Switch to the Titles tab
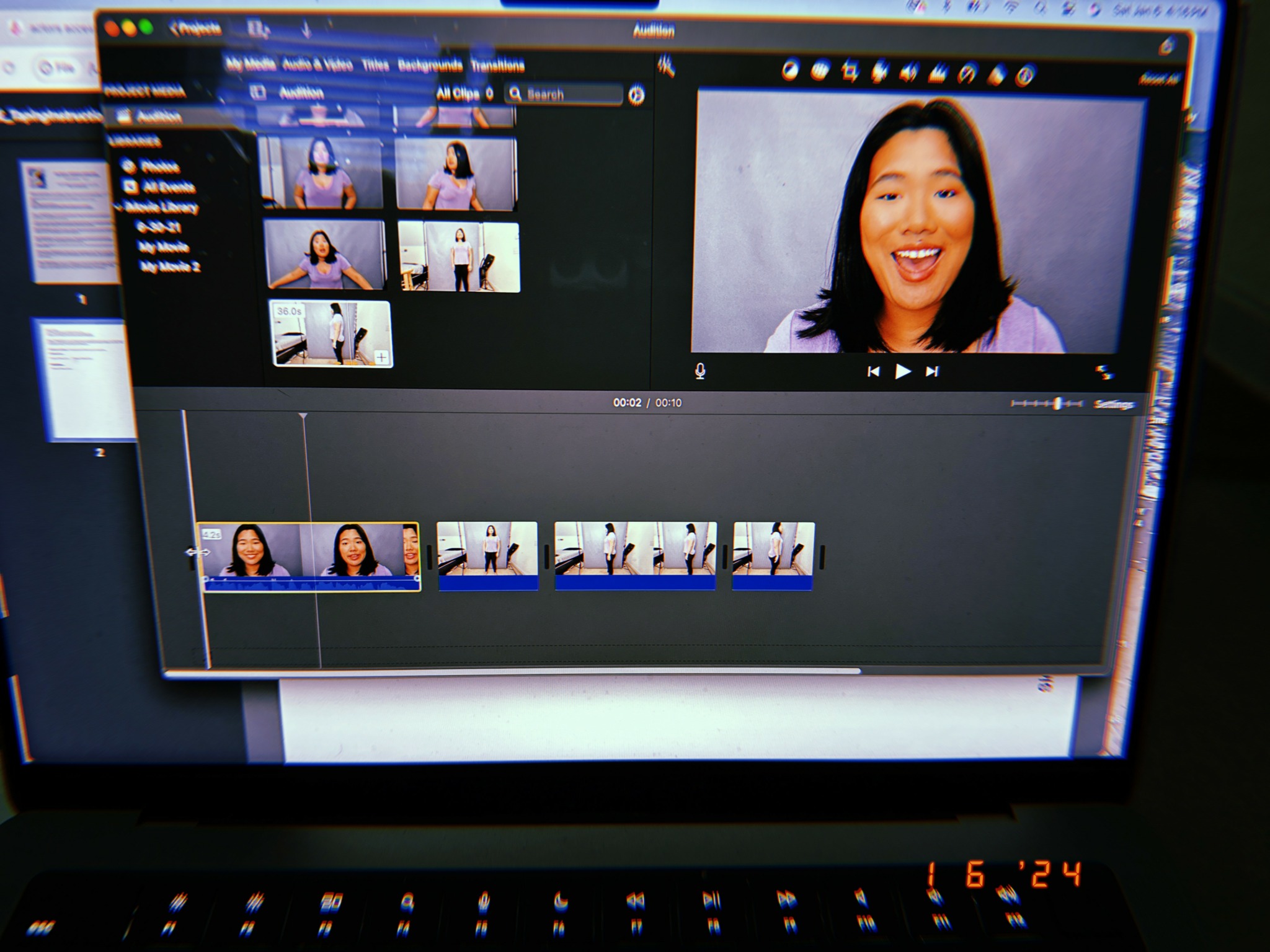The height and width of the screenshot is (952, 1270). (x=375, y=65)
